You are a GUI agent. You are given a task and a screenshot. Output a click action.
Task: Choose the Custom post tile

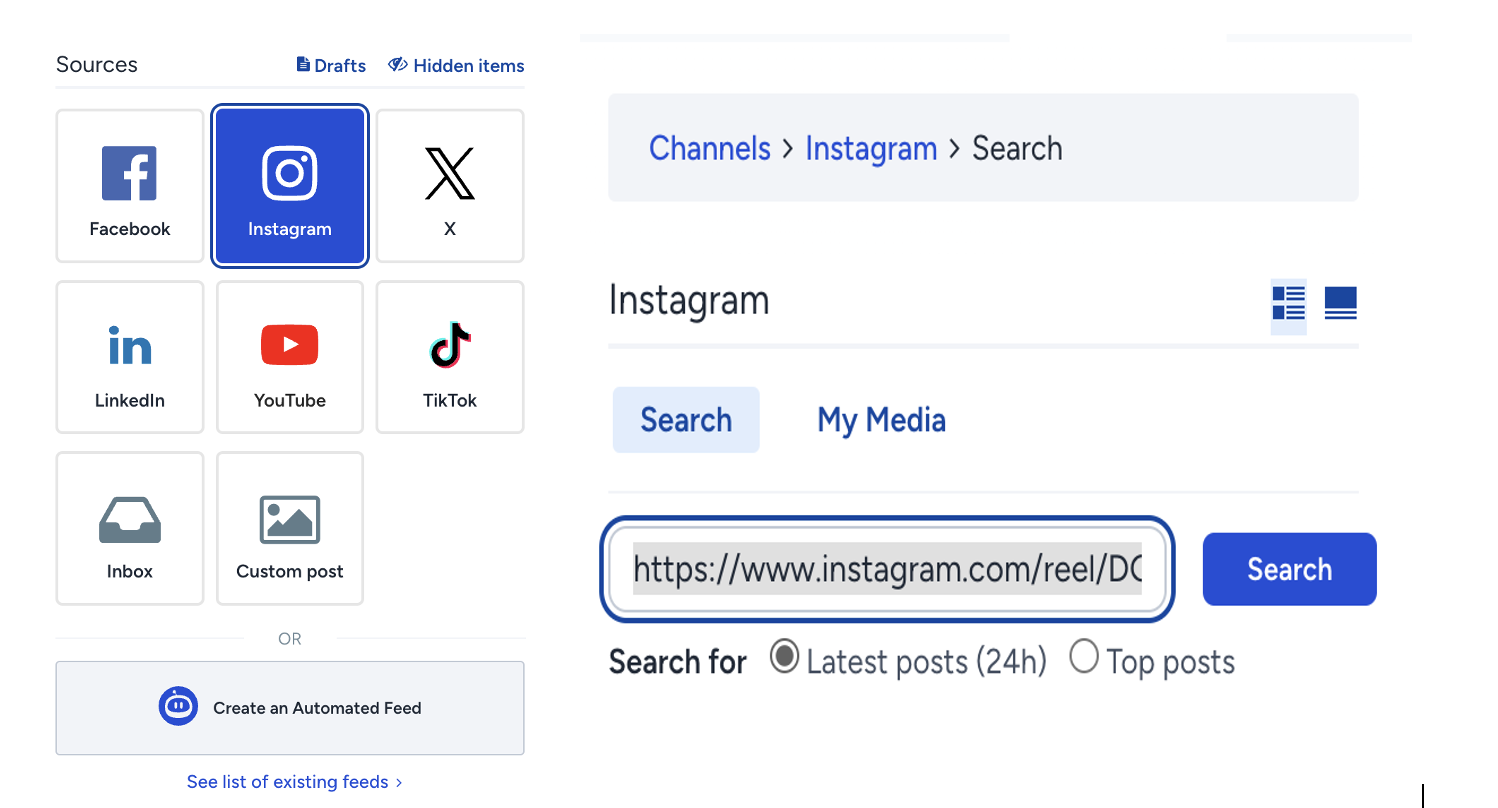click(x=290, y=528)
